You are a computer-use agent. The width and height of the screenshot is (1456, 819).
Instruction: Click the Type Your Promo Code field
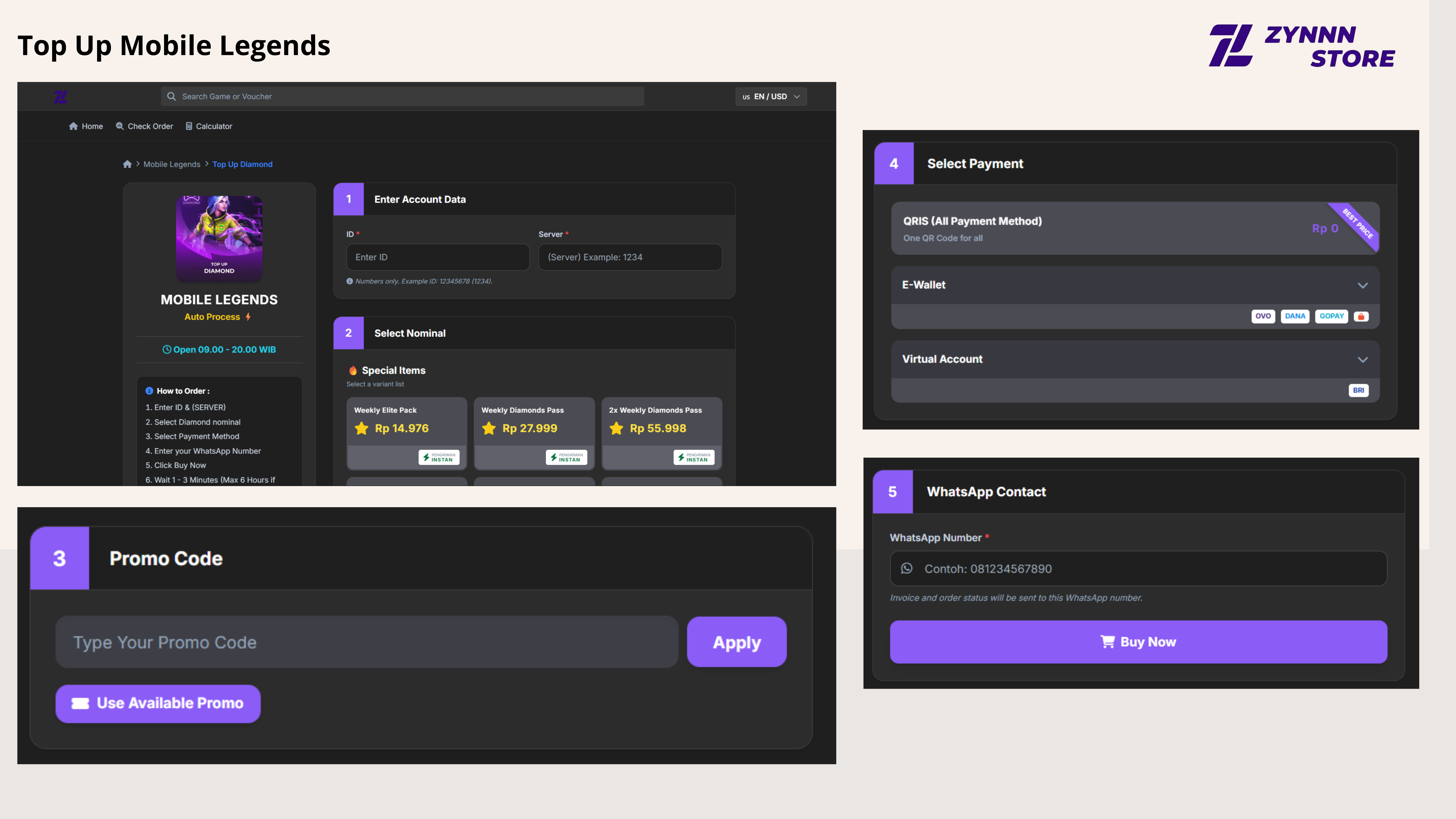coord(367,642)
